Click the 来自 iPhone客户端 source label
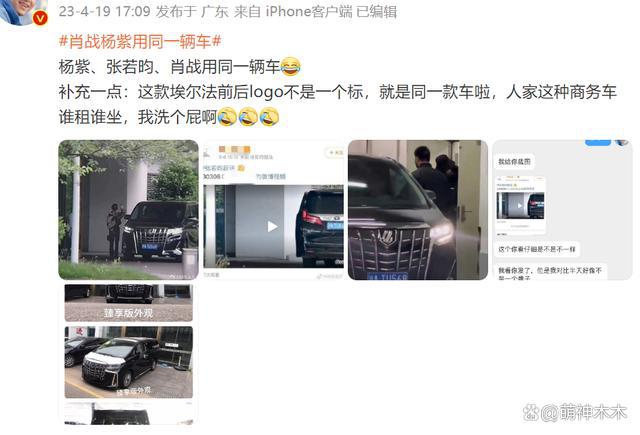Screen dimensions: 640x435 (293, 11)
